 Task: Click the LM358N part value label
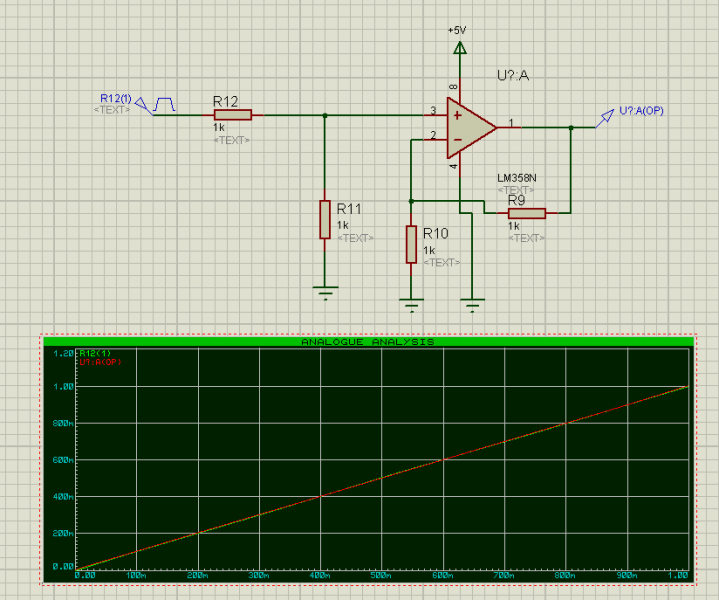pos(517,178)
